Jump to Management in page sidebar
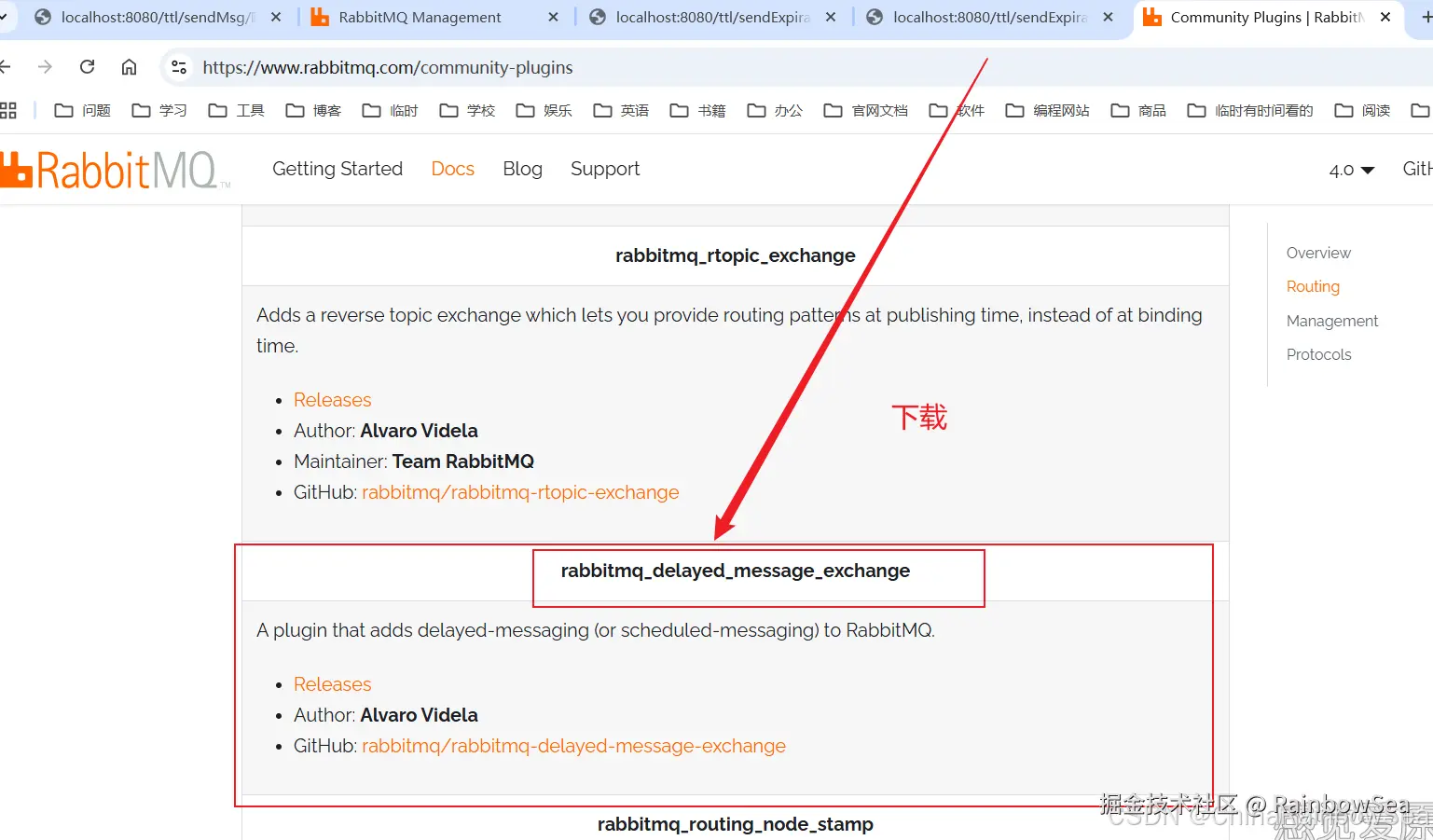This screenshot has width=1433, height=840. 1332,321
